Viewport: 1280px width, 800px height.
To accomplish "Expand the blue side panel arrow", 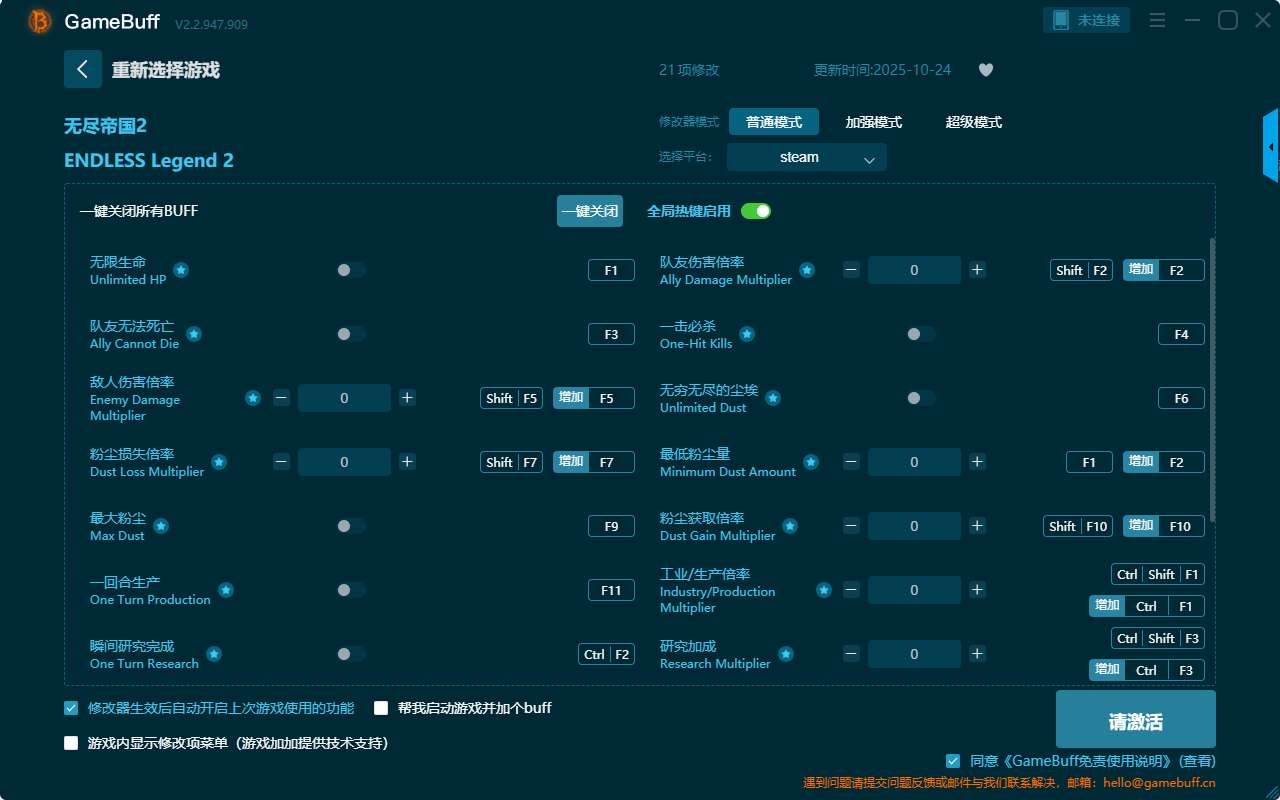I will point(1271,146).
